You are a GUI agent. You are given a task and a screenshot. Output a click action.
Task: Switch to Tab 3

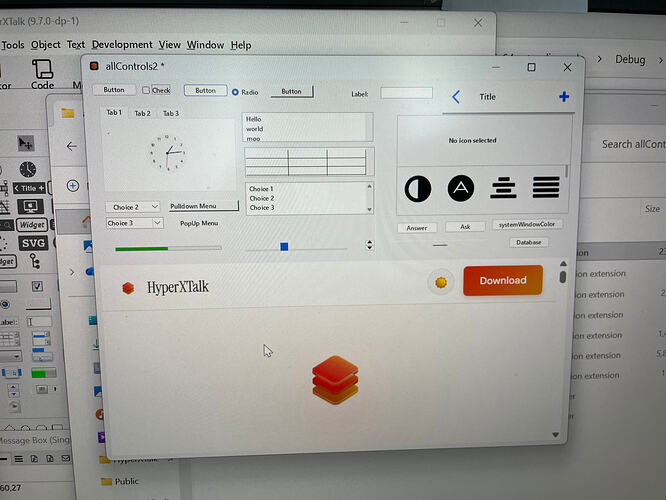[171, 113]
